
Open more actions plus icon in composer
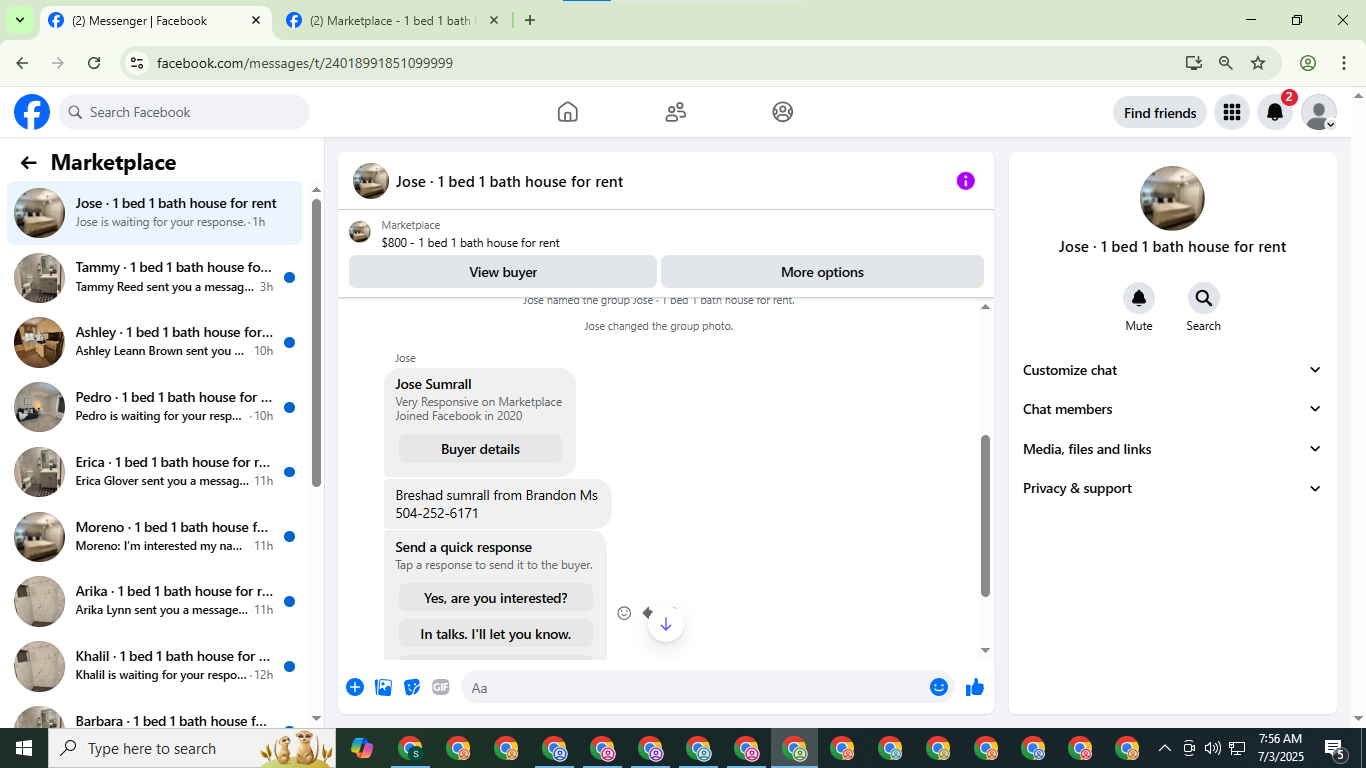[355, 687]
